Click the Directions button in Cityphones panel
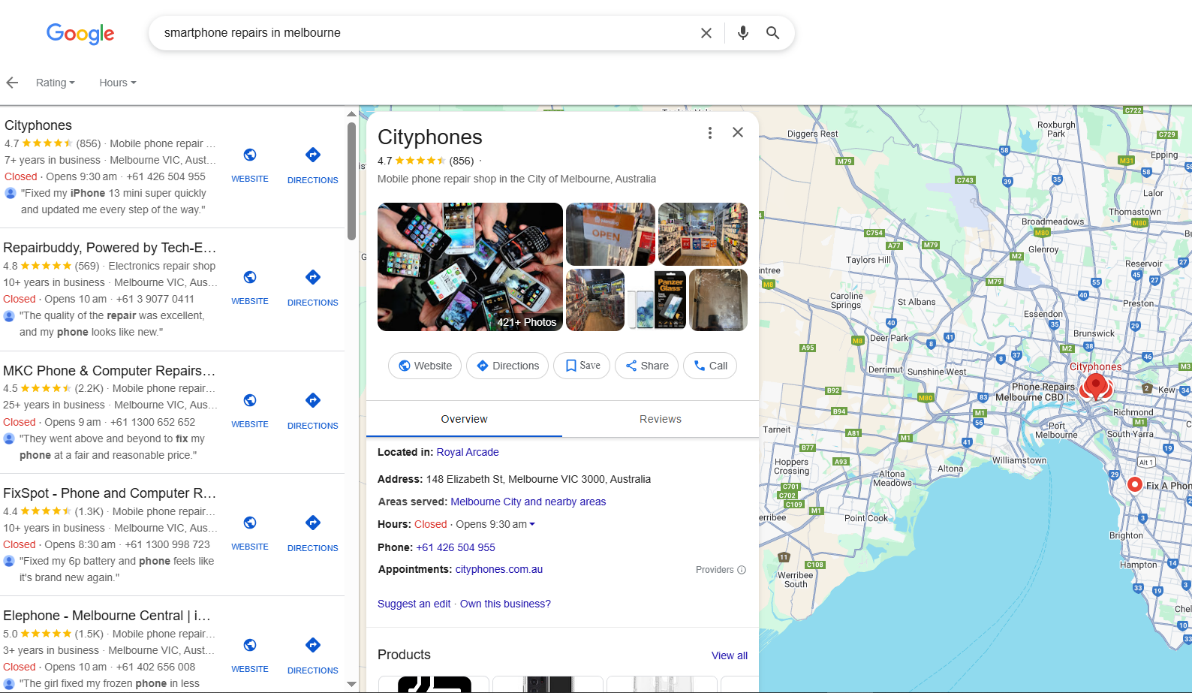The height and width of the screenshot is (693, 1192). (507, 365)
